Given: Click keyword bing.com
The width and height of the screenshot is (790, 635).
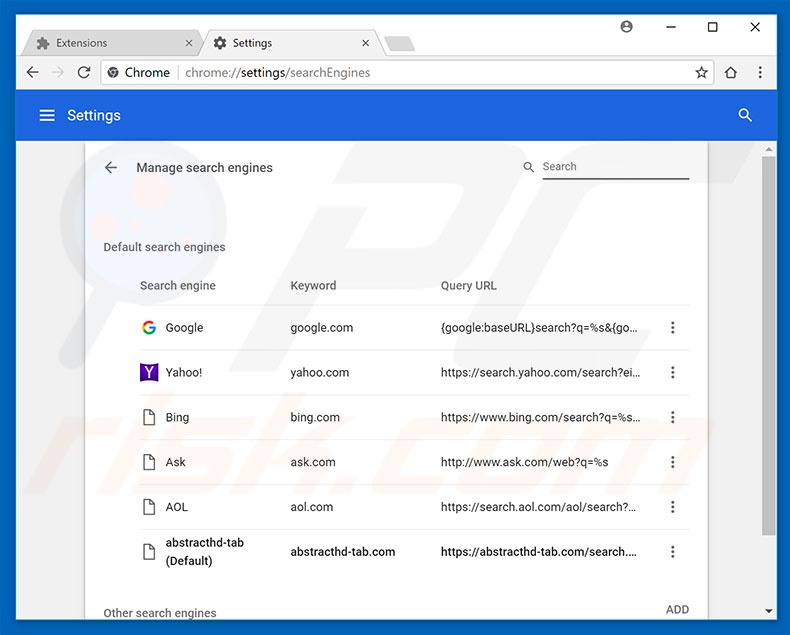Looking at the screenshot, I should 315,417.
